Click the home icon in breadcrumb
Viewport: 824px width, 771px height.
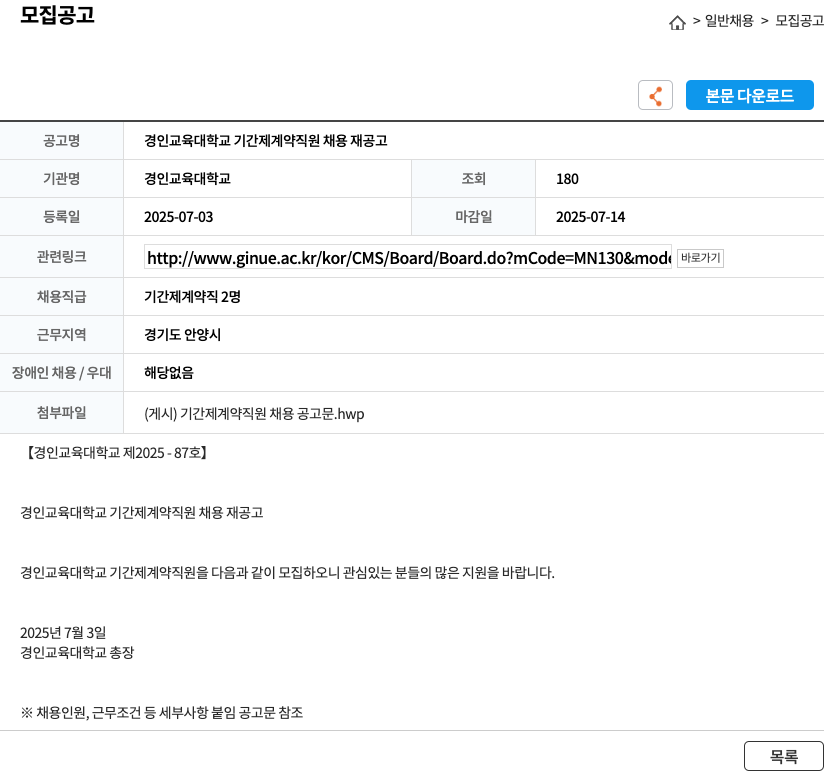click(677, 23)
